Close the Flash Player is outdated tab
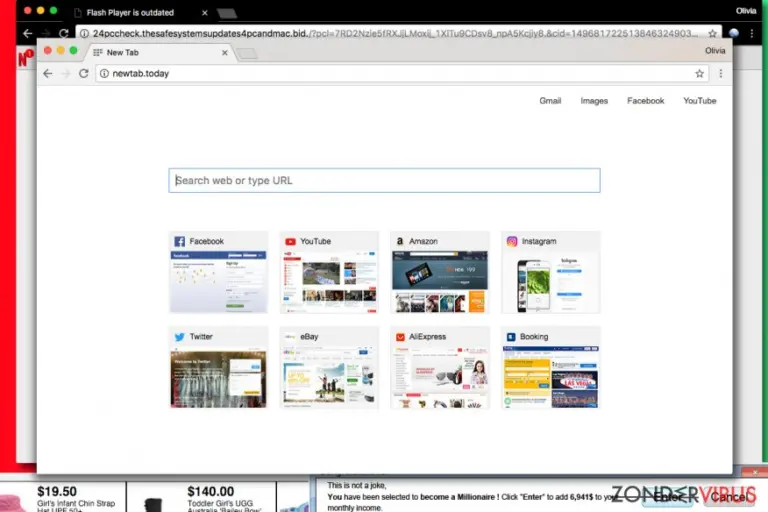768x512 pixels. pos(205,13)
